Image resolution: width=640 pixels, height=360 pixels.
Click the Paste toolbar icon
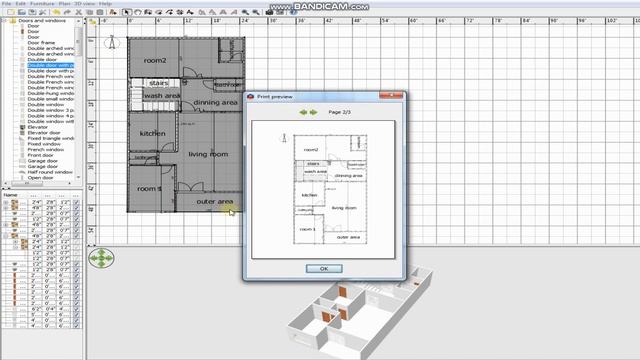(100, 12)
